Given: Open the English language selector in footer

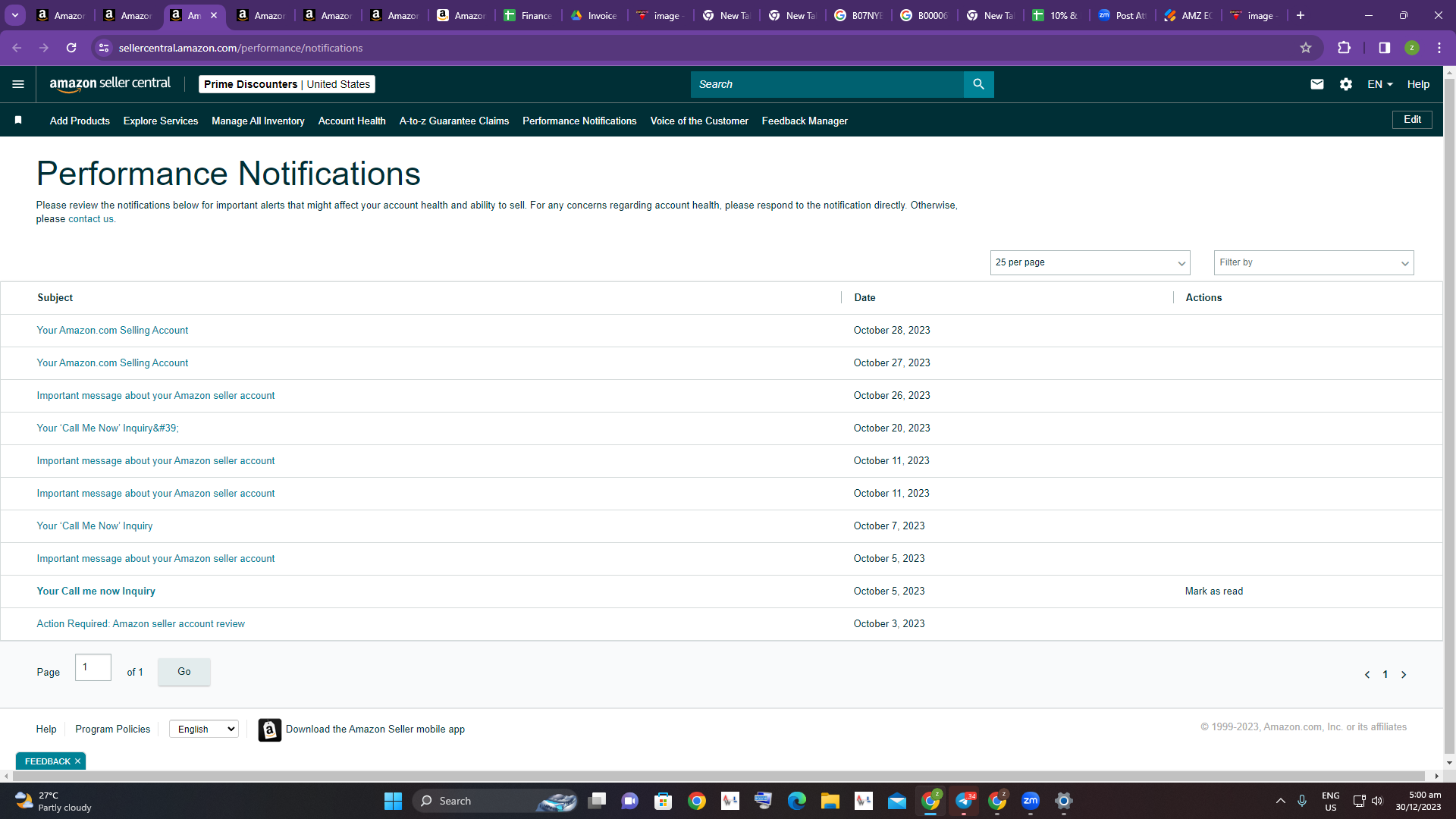Looking at the screenshot, I should (204, 729).
